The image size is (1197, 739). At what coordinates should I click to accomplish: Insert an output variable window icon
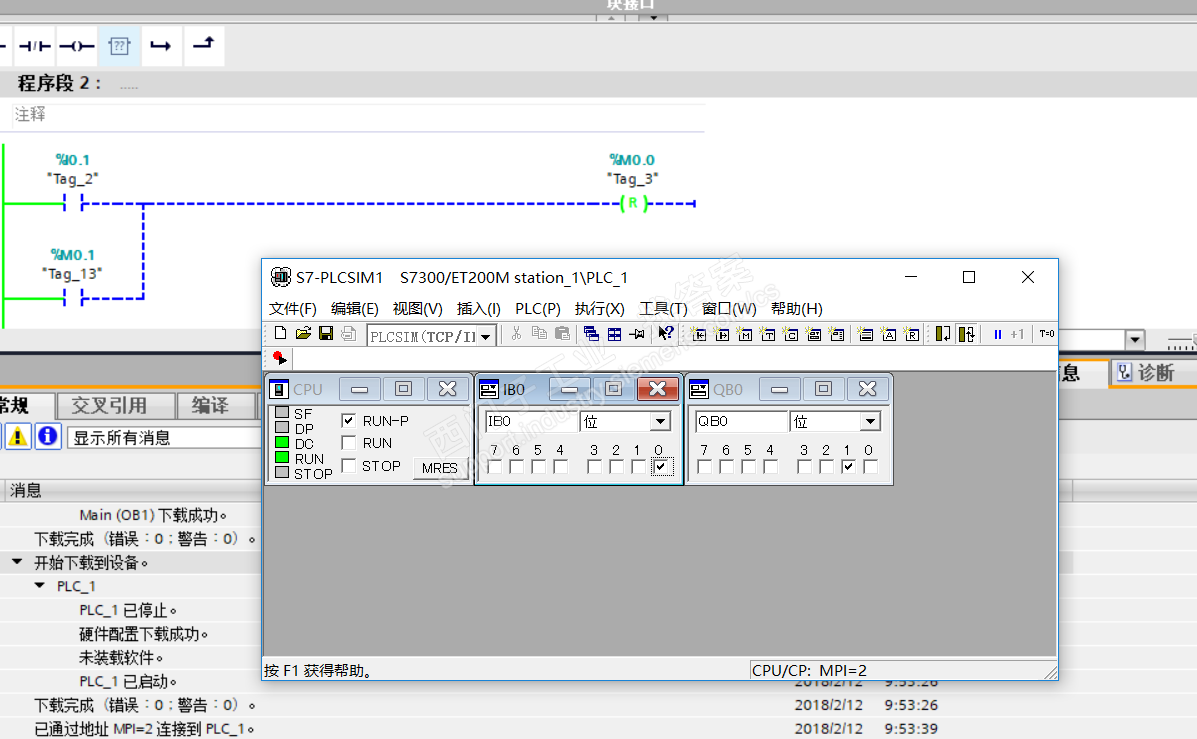pos(721,334)
